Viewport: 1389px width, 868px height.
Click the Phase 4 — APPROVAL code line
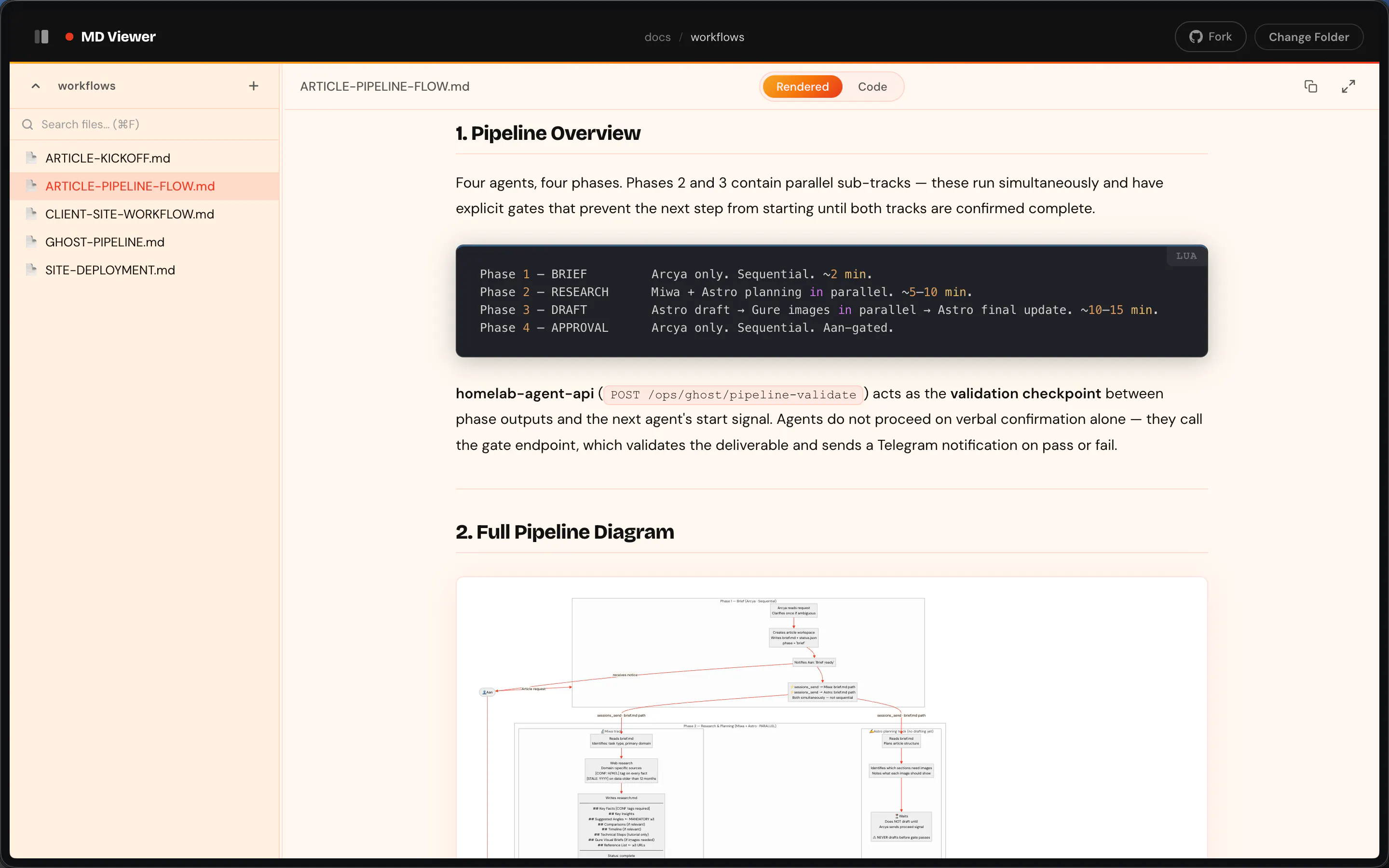(x=686, y=328)
